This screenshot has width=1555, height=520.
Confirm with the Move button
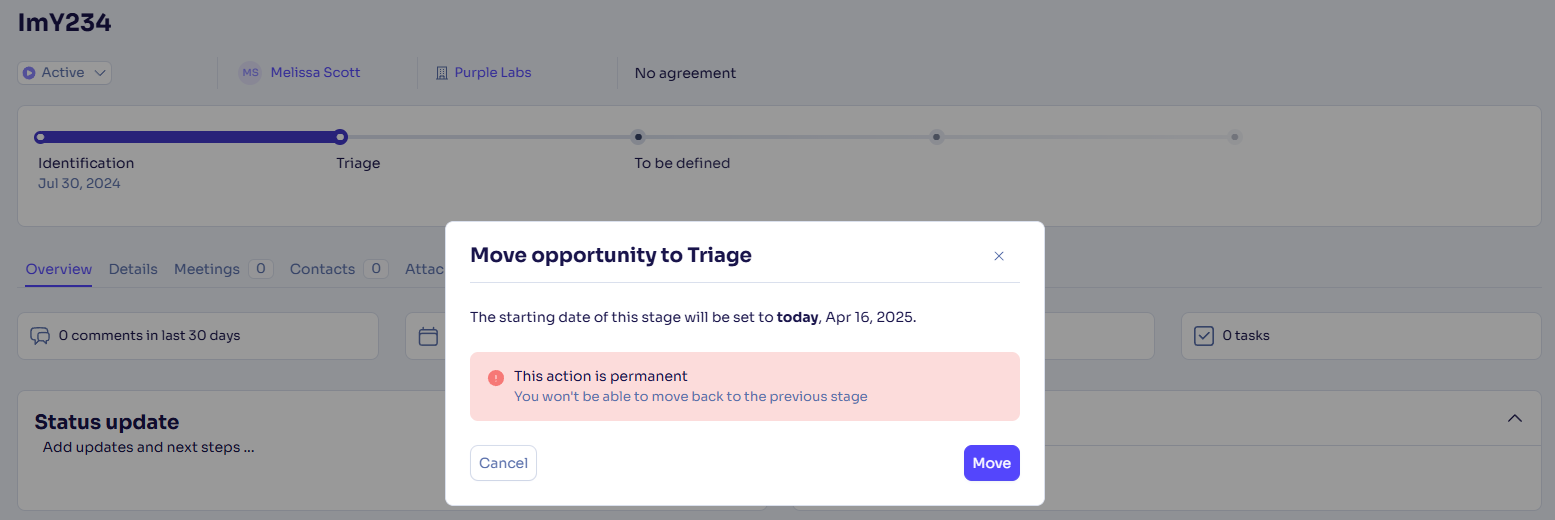(x=991, y=463)
